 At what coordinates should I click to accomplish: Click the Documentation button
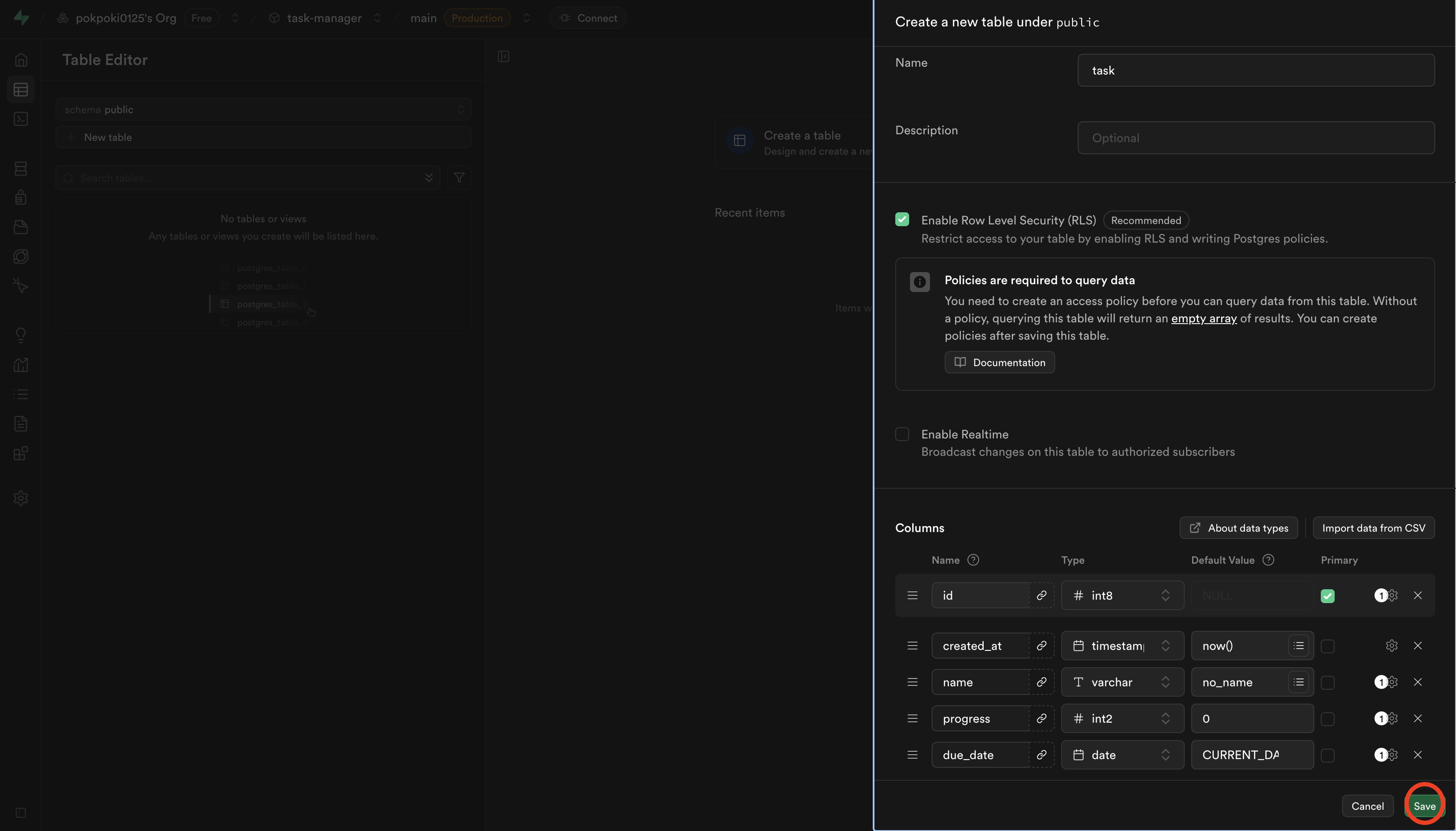[x=999, y=362]
